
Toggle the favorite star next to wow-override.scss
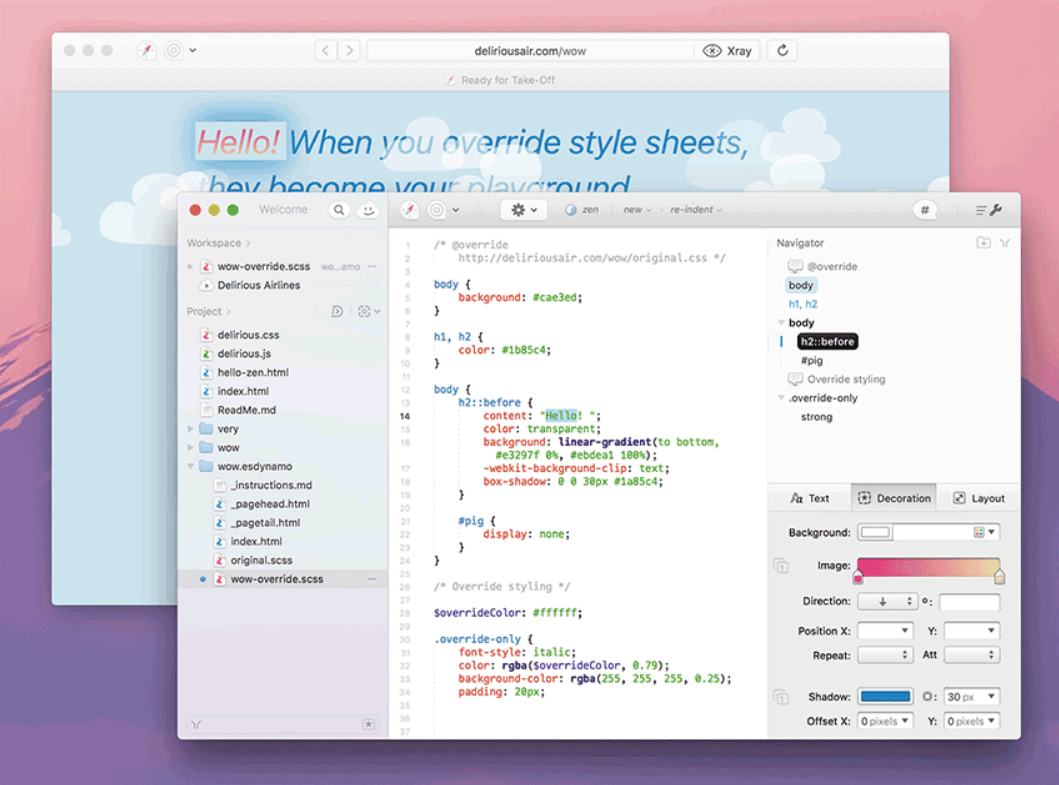[189, 266]
